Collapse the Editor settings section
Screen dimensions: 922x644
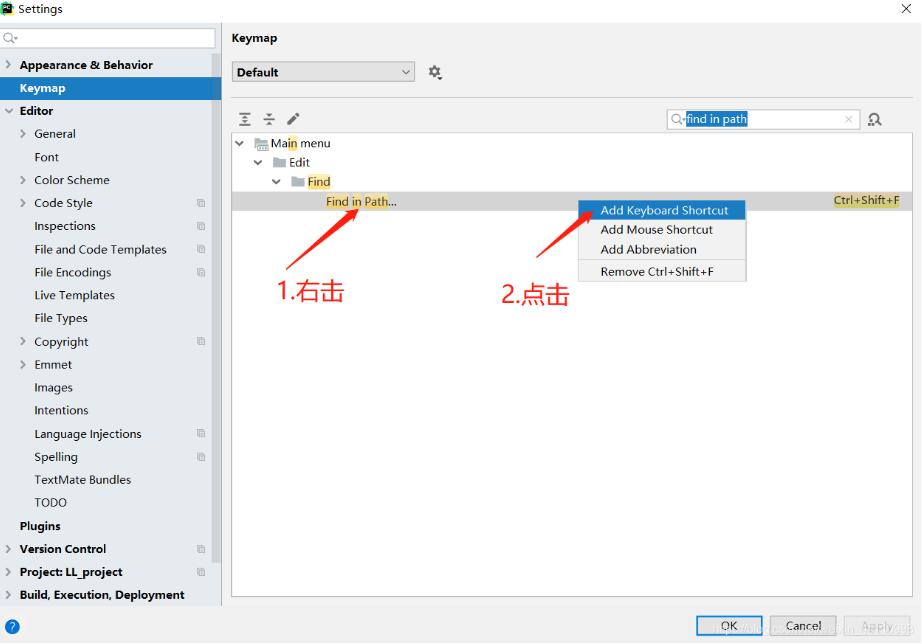coord(8,111)
